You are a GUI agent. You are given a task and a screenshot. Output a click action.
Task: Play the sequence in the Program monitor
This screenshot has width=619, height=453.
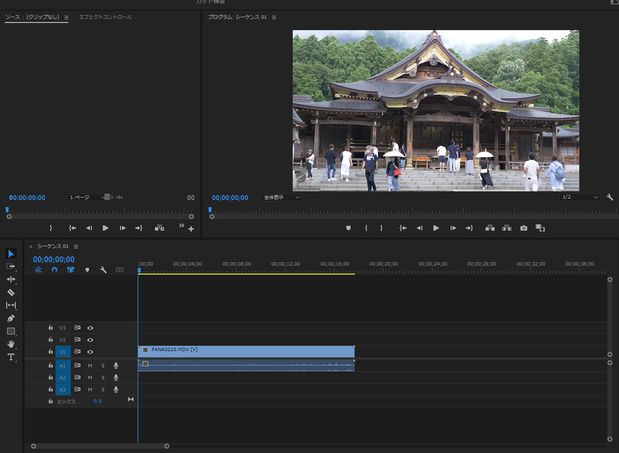[436, 228]
